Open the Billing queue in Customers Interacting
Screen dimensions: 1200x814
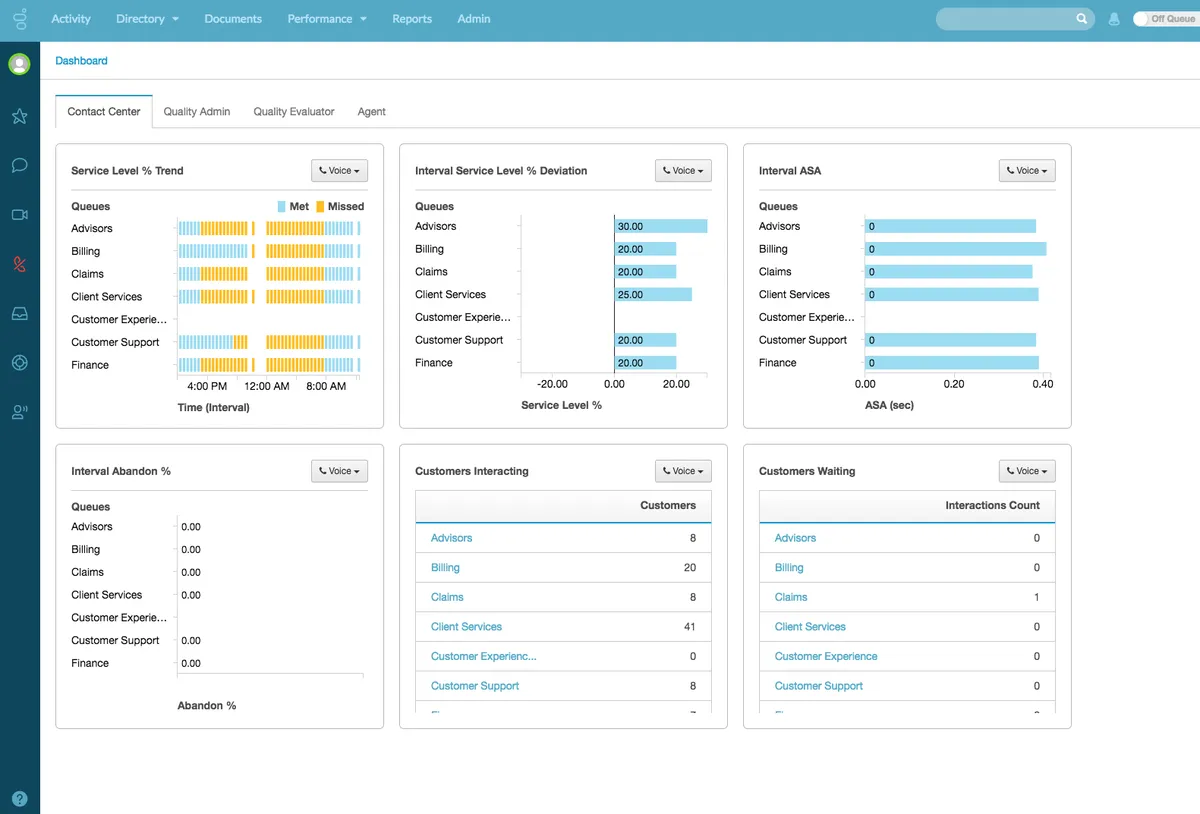tap(444, 567)
